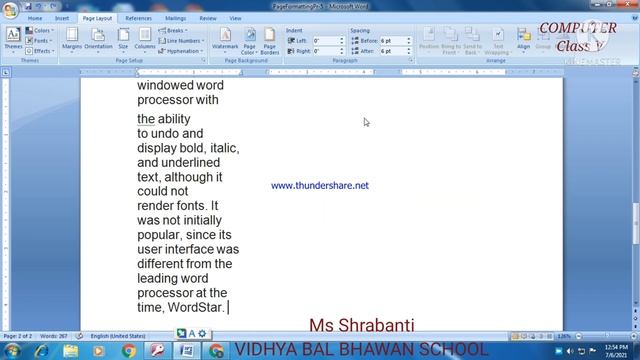640x360 pixels.
Task: Click the word "WordStar." in the document
Action: tap(196, 307)
